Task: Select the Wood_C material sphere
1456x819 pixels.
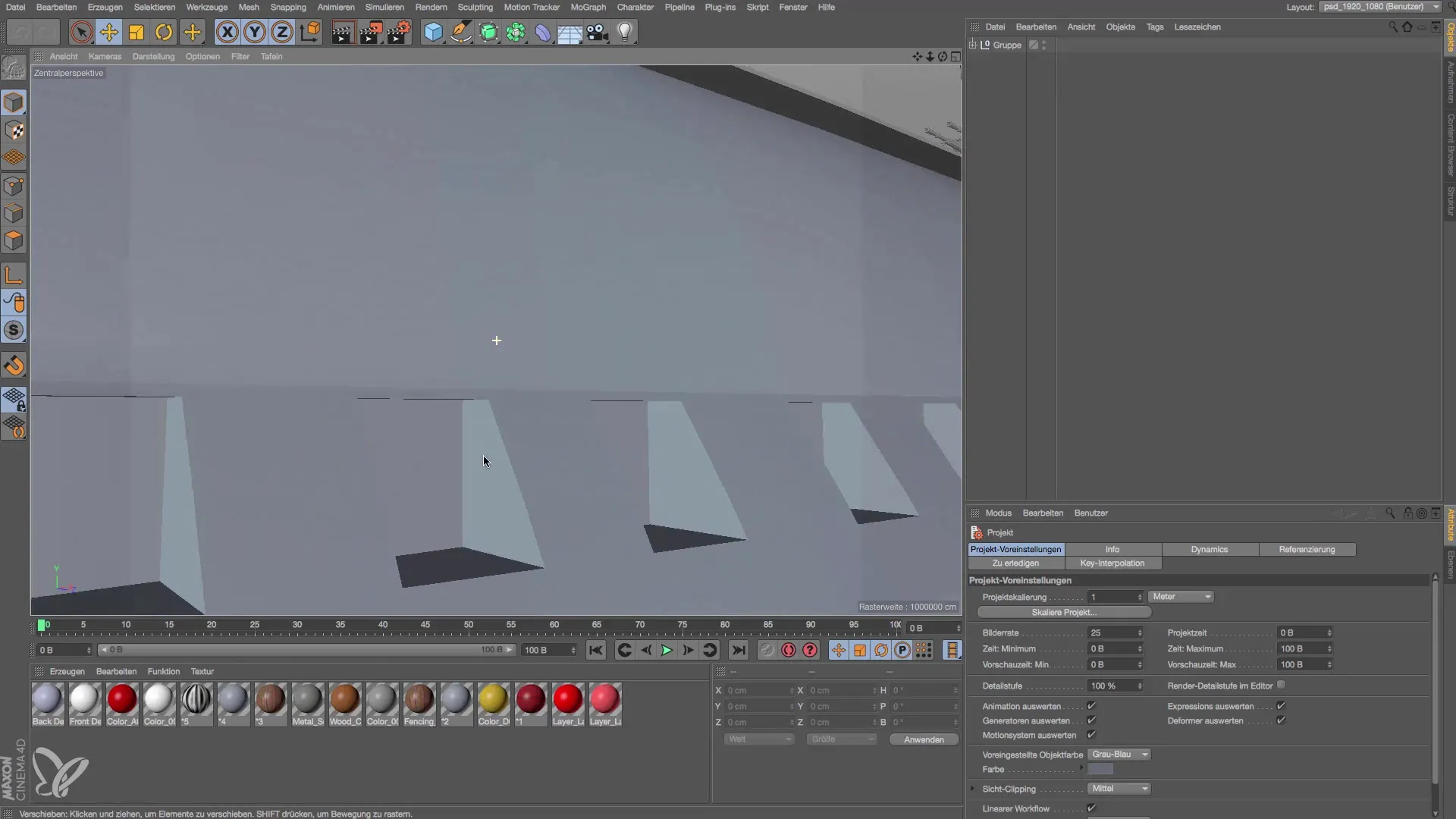Action: pos(345,698)
